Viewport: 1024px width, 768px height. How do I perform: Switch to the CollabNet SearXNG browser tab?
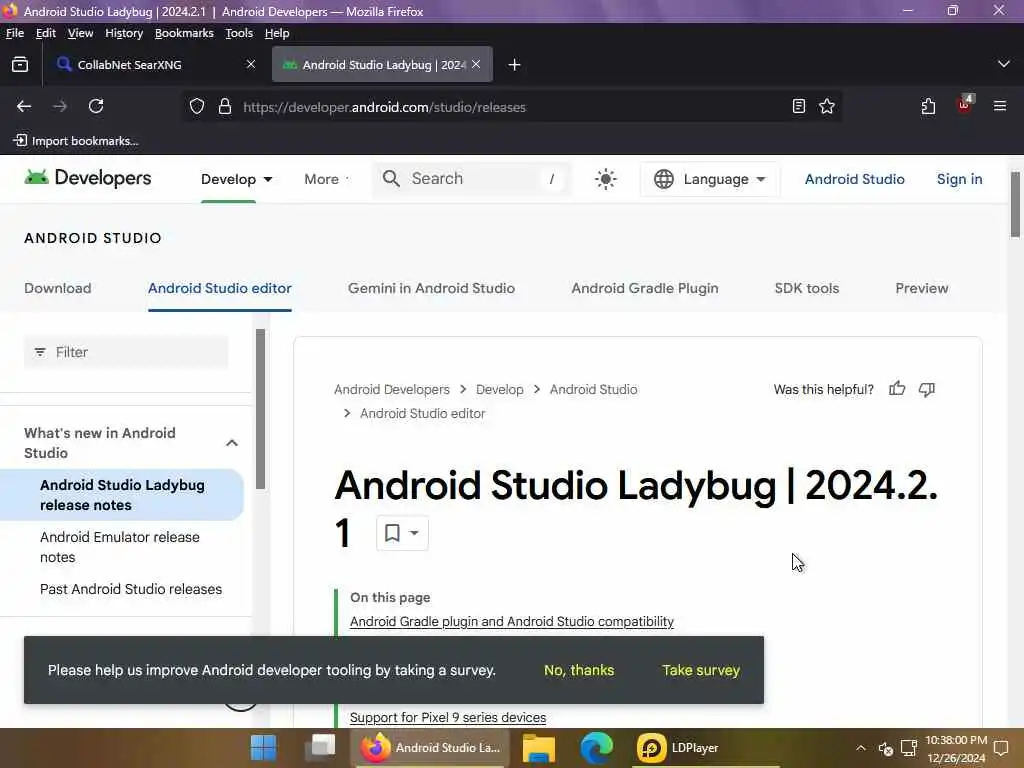click(x=155, y=64)
